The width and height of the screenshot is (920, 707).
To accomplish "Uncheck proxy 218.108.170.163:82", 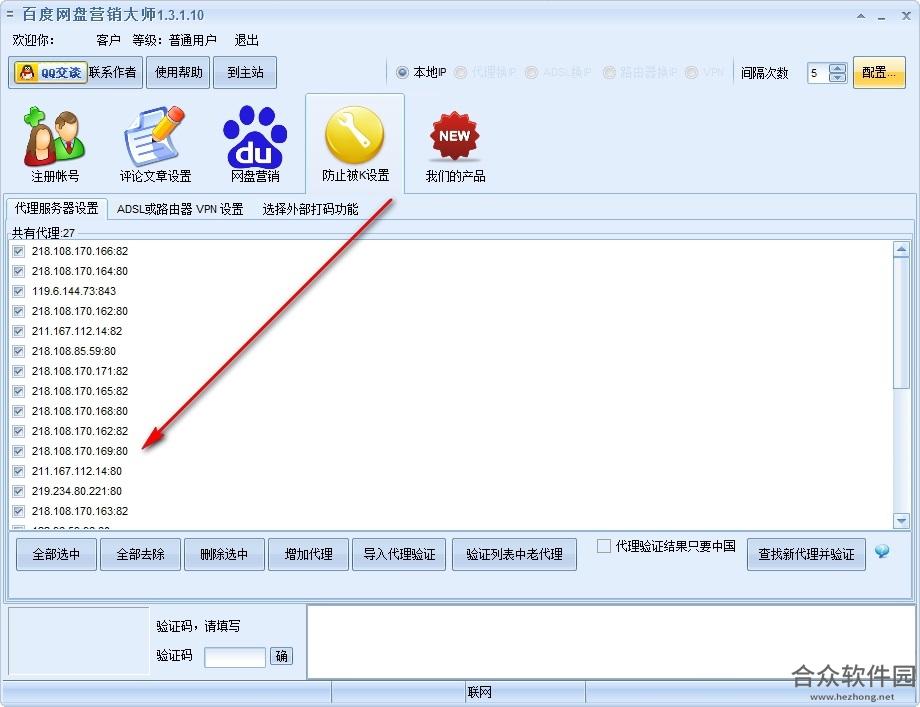I will [19, 510].
